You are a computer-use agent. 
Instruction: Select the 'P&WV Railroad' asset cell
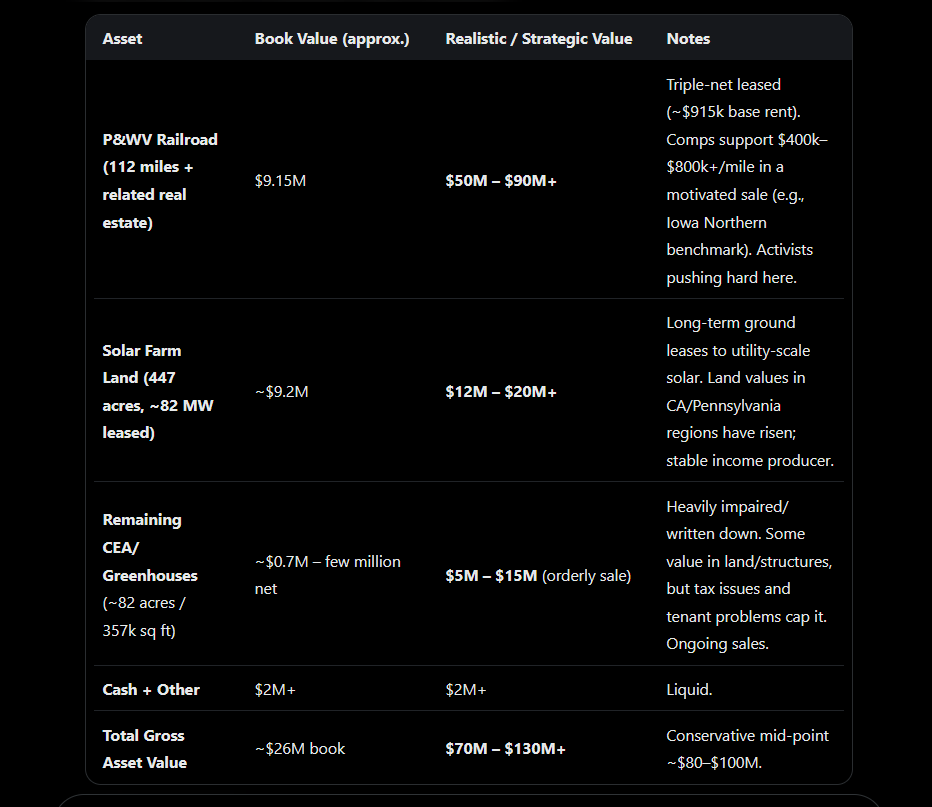[160, 181]
